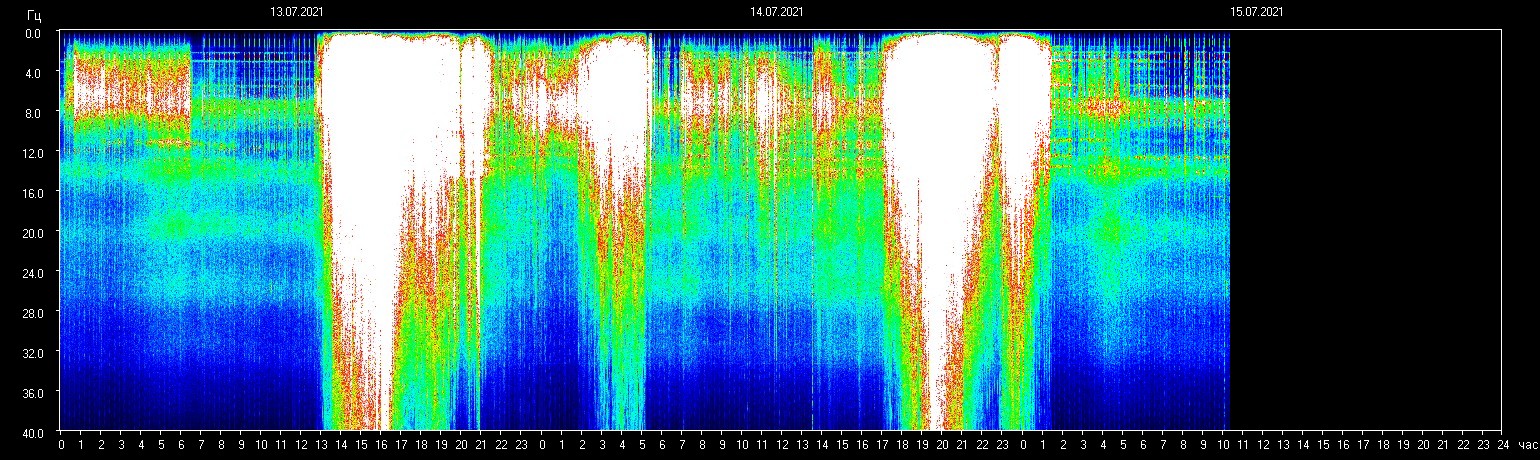
Task: Select the 12.0 frequency axis label
Action: pos(33,152)
